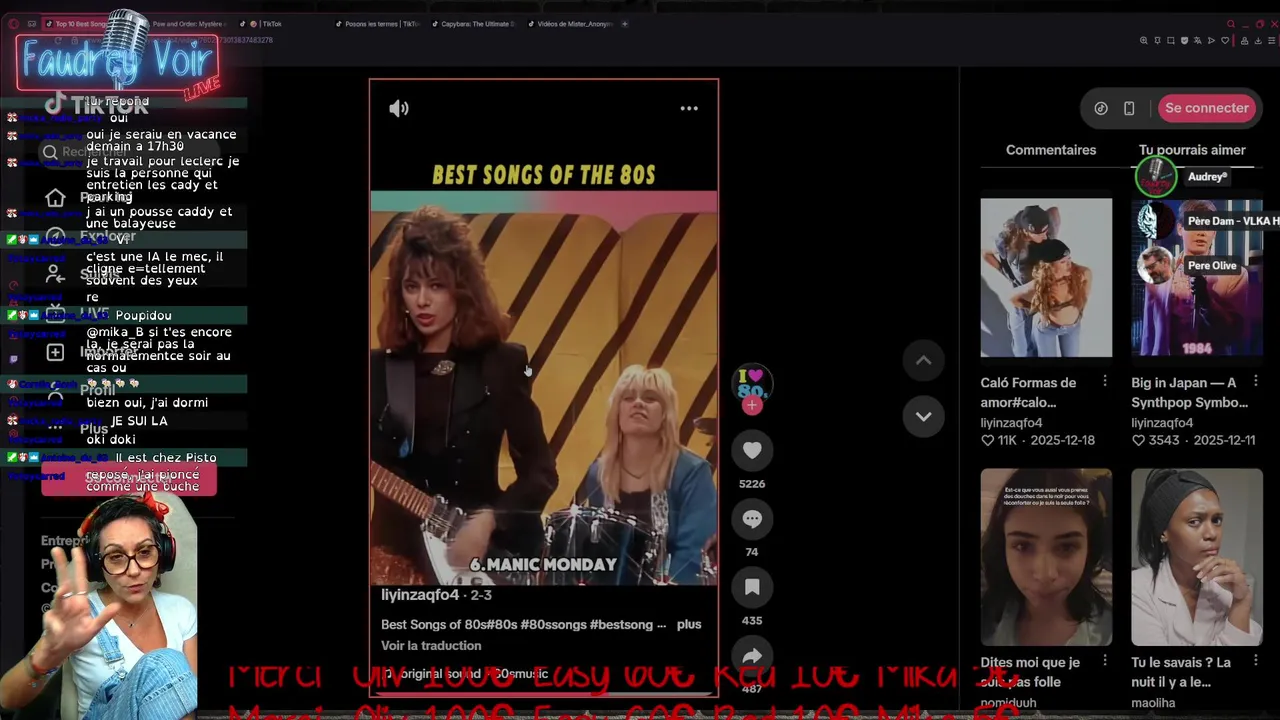This screenshot has height=720, width=1280.
Task: Open the get-app phone icon
Action: click(1129, 108)
